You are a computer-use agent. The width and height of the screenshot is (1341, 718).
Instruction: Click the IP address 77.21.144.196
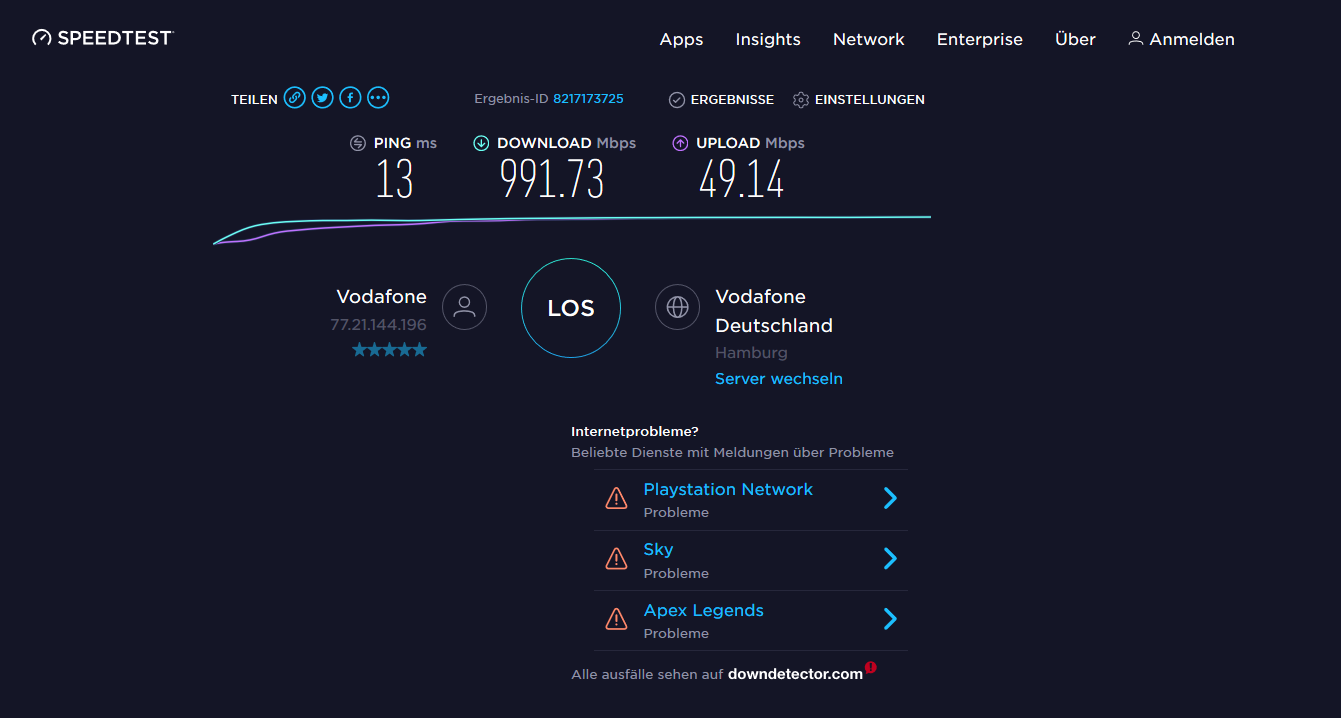[378, 325]
